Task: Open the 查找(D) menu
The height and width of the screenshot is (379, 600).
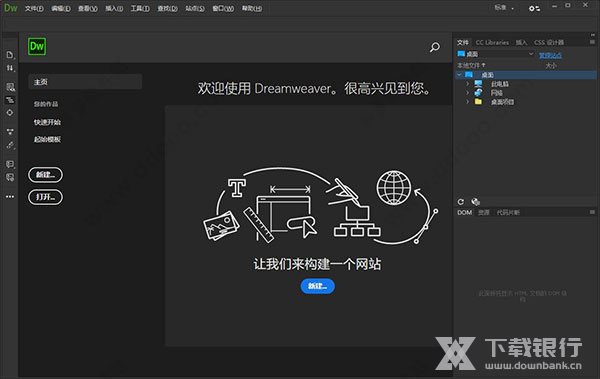Action: 168,8
